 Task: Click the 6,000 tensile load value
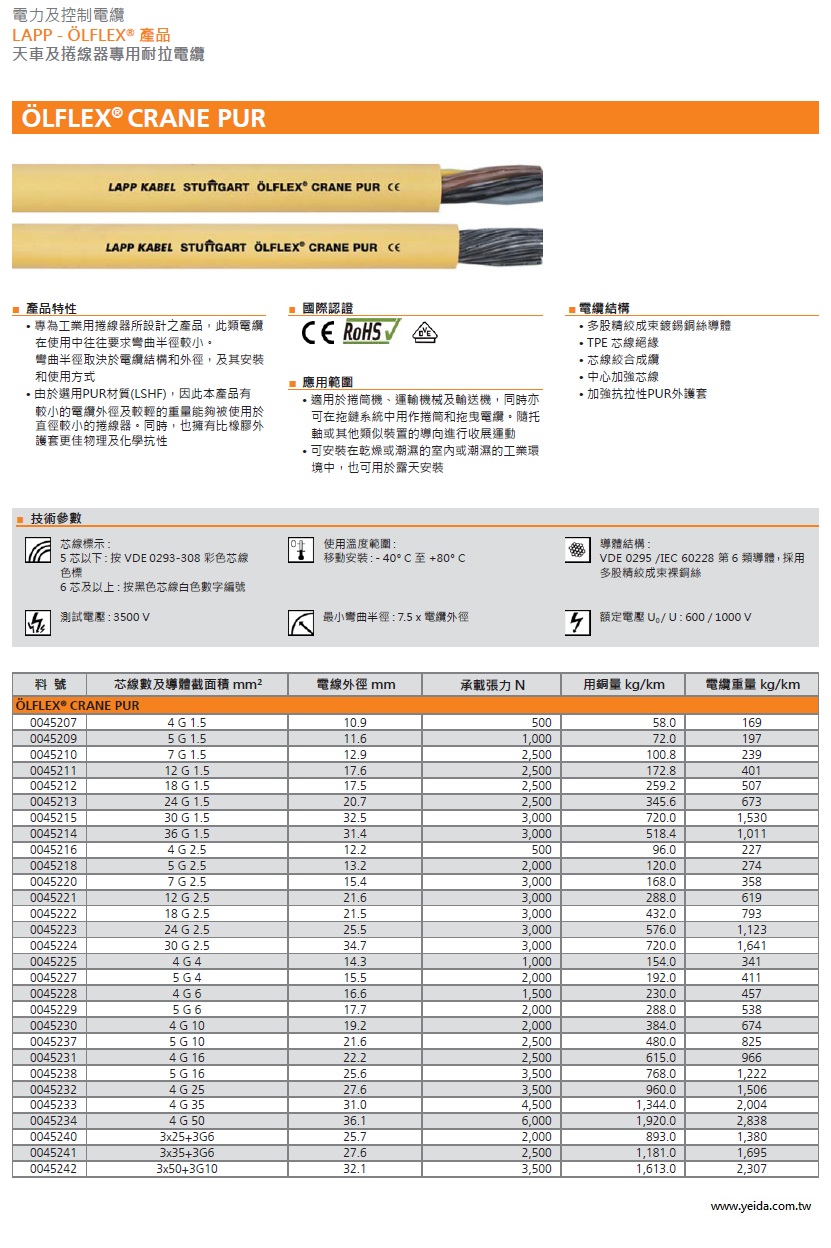coord(536,1121)
